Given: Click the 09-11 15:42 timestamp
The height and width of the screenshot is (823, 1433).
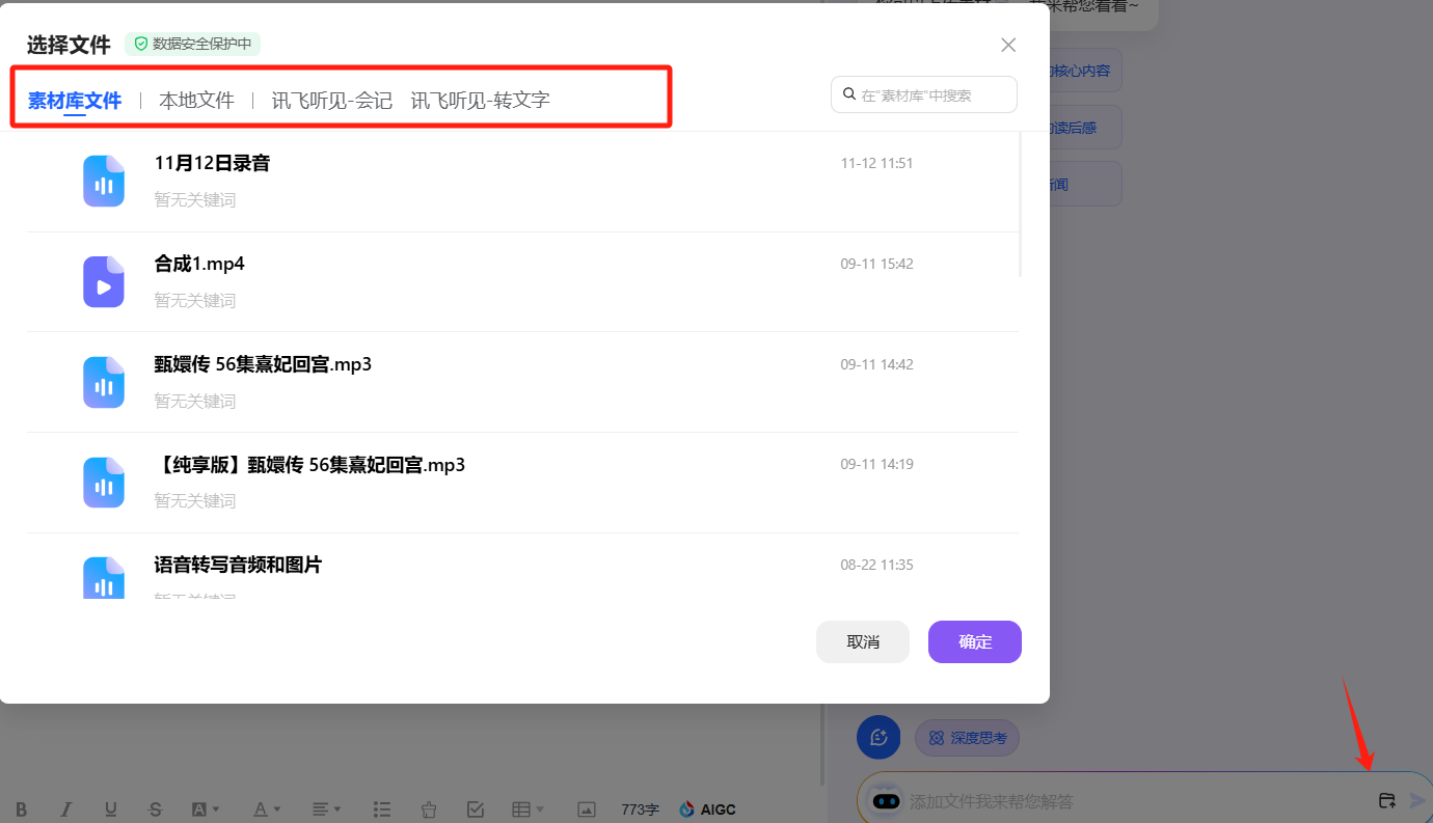Looking at the screenshot, I should pos(877,264).
